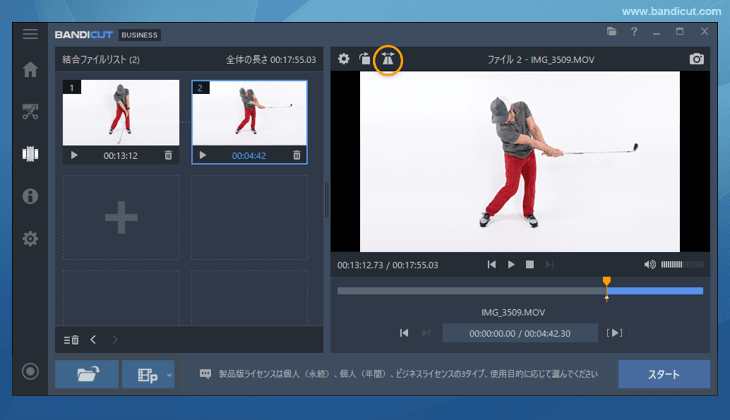Expand the project file dropdown arrow
The width and height of the screenshot is (730, 420).
point(170,375)
